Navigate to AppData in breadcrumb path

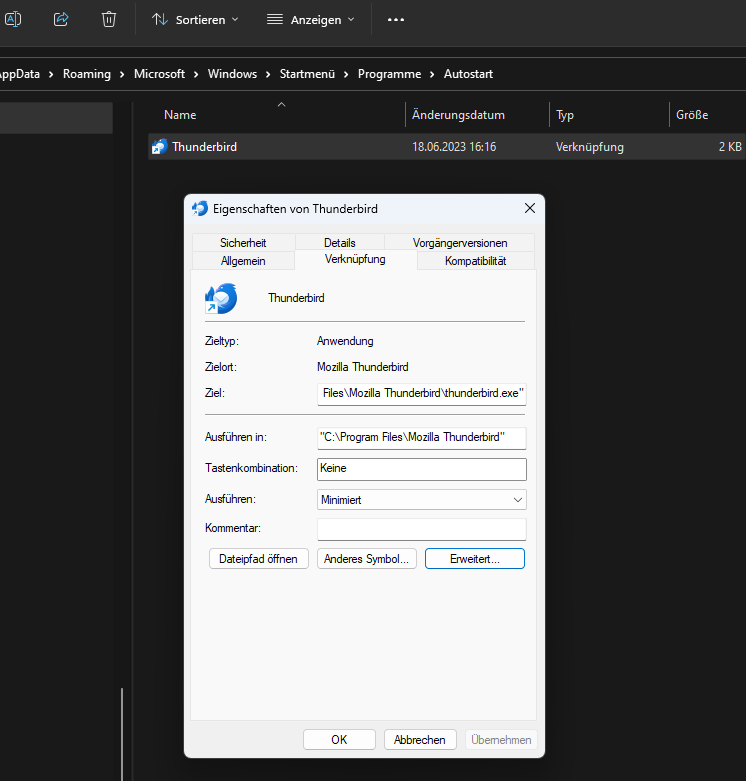click(x=19, y=74)
